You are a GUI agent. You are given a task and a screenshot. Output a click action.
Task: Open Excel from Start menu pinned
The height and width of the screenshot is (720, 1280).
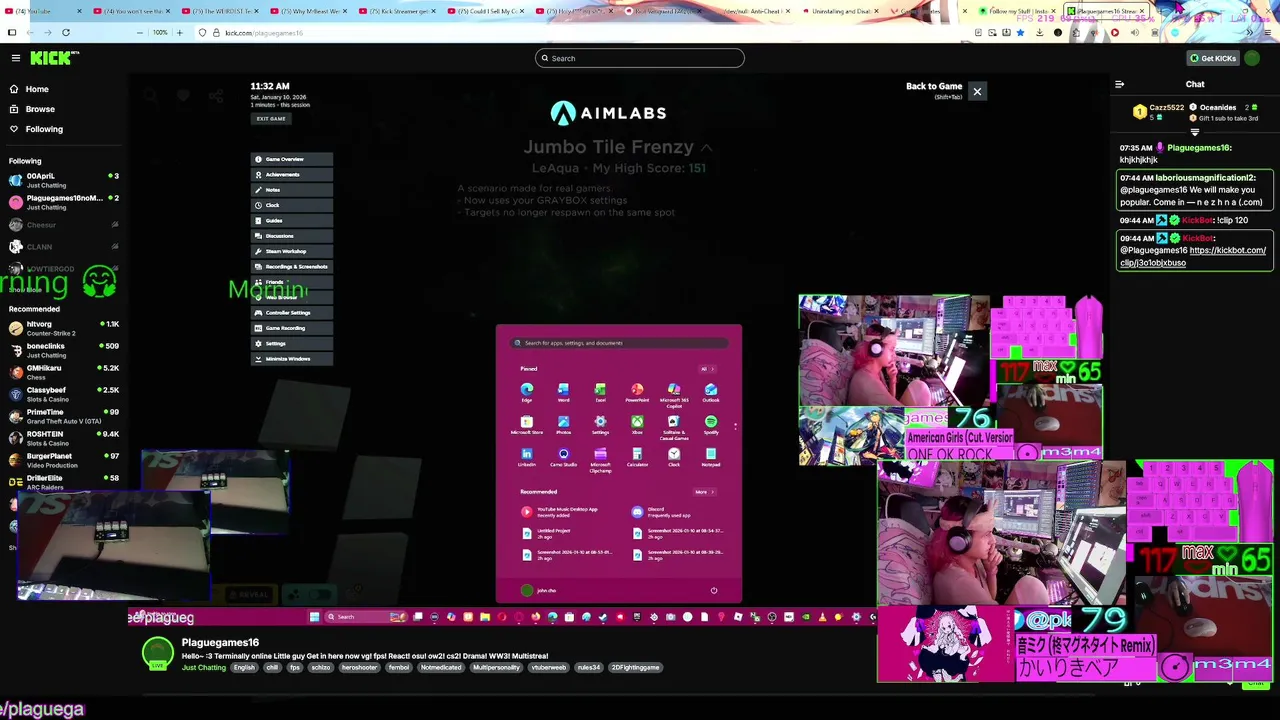point(600,392)
